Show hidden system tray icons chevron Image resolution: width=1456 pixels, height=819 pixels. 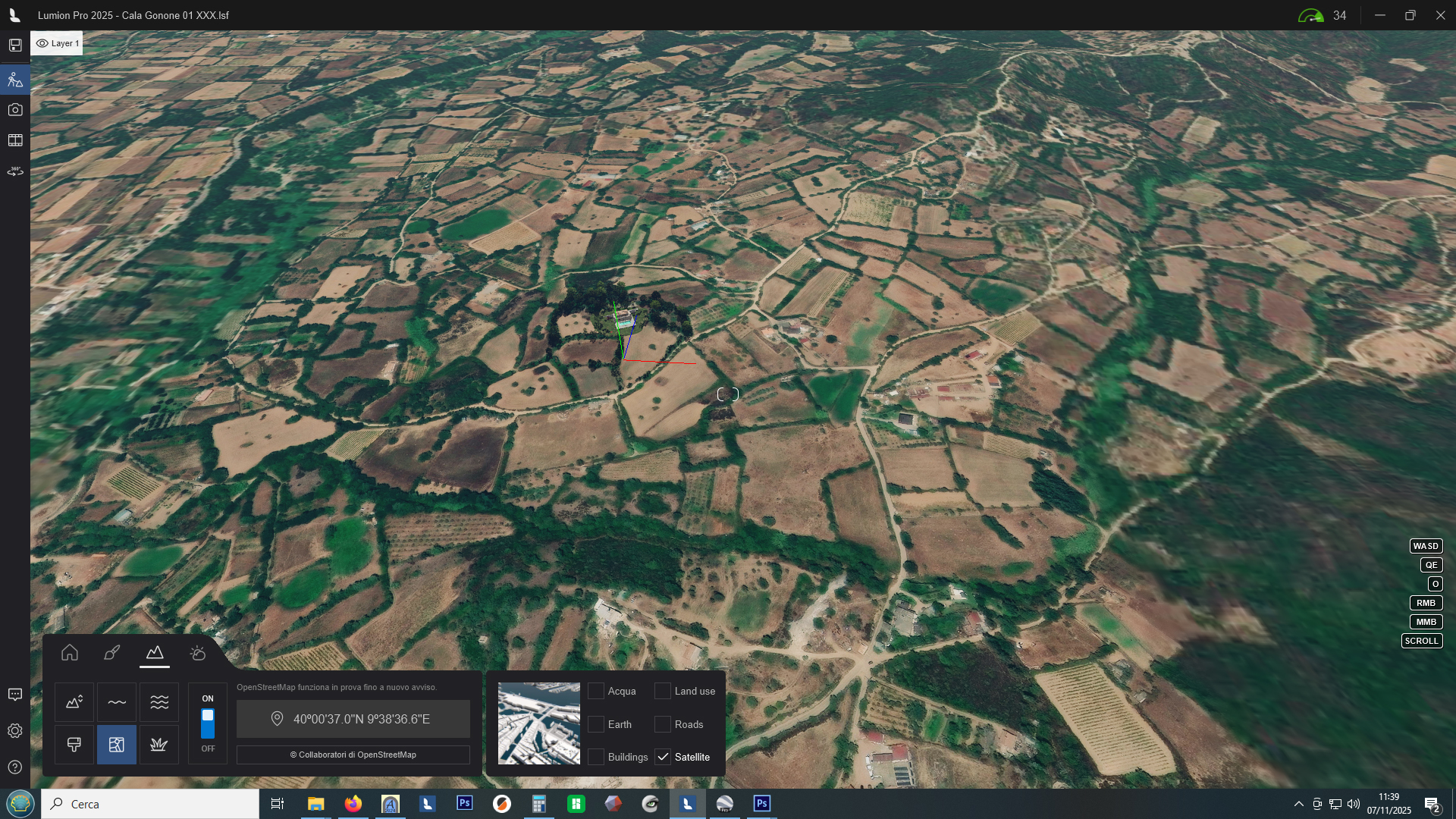click(1299, 804)
